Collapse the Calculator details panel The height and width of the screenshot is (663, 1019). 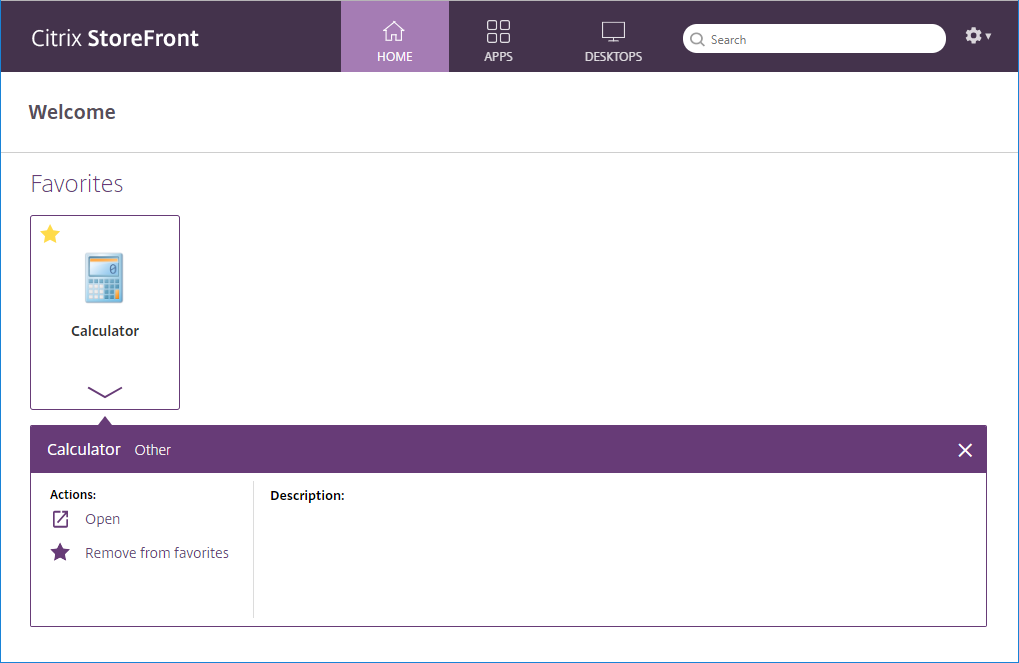[964, 449]
